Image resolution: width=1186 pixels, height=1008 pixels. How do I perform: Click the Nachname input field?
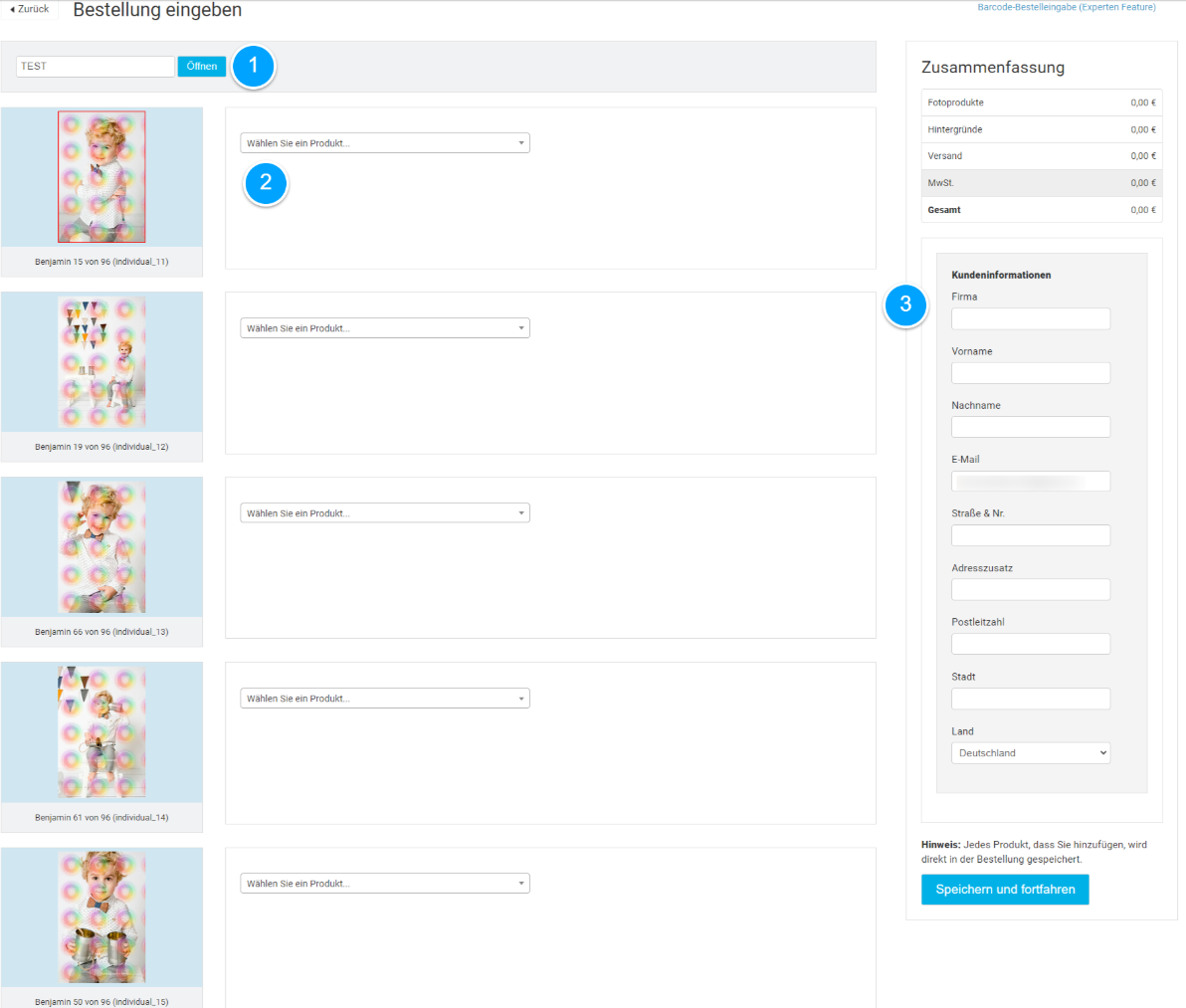click(1030, 427)
